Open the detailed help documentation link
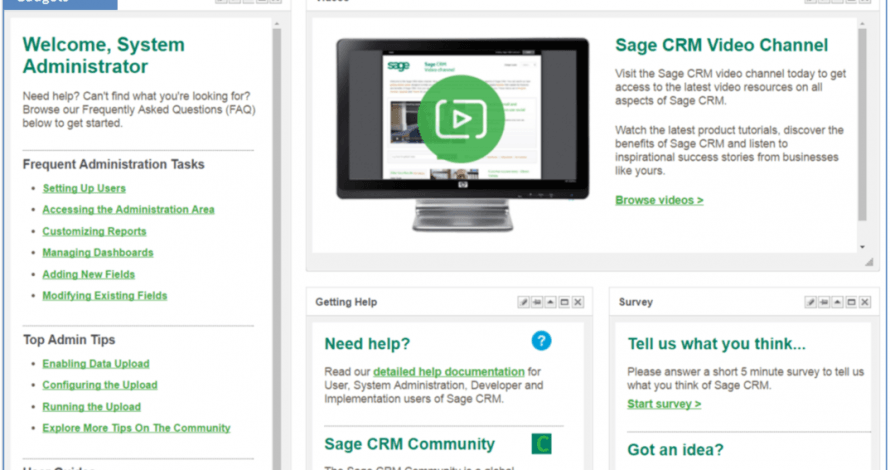The width and height of the screenshot is (890, 470). pyautogui.click(x=448, y=372)
